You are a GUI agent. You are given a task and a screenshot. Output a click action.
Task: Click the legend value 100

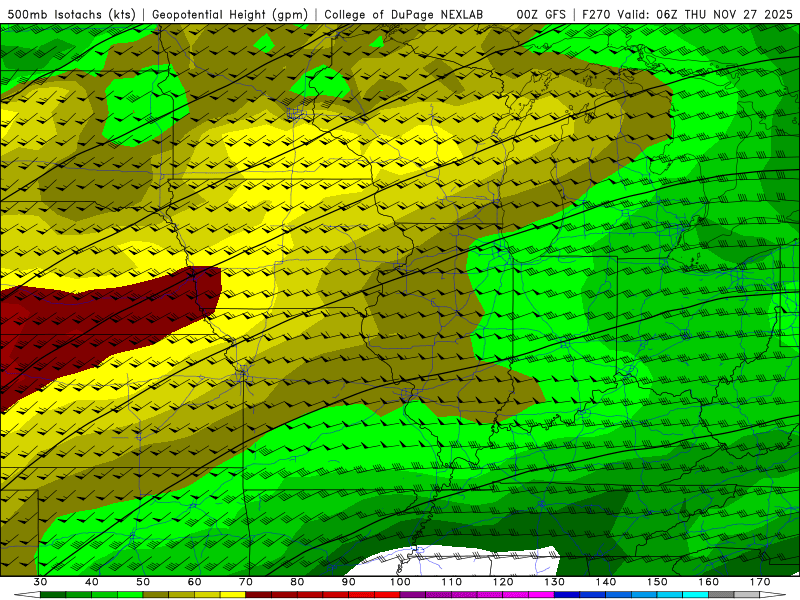click(400, 582)
